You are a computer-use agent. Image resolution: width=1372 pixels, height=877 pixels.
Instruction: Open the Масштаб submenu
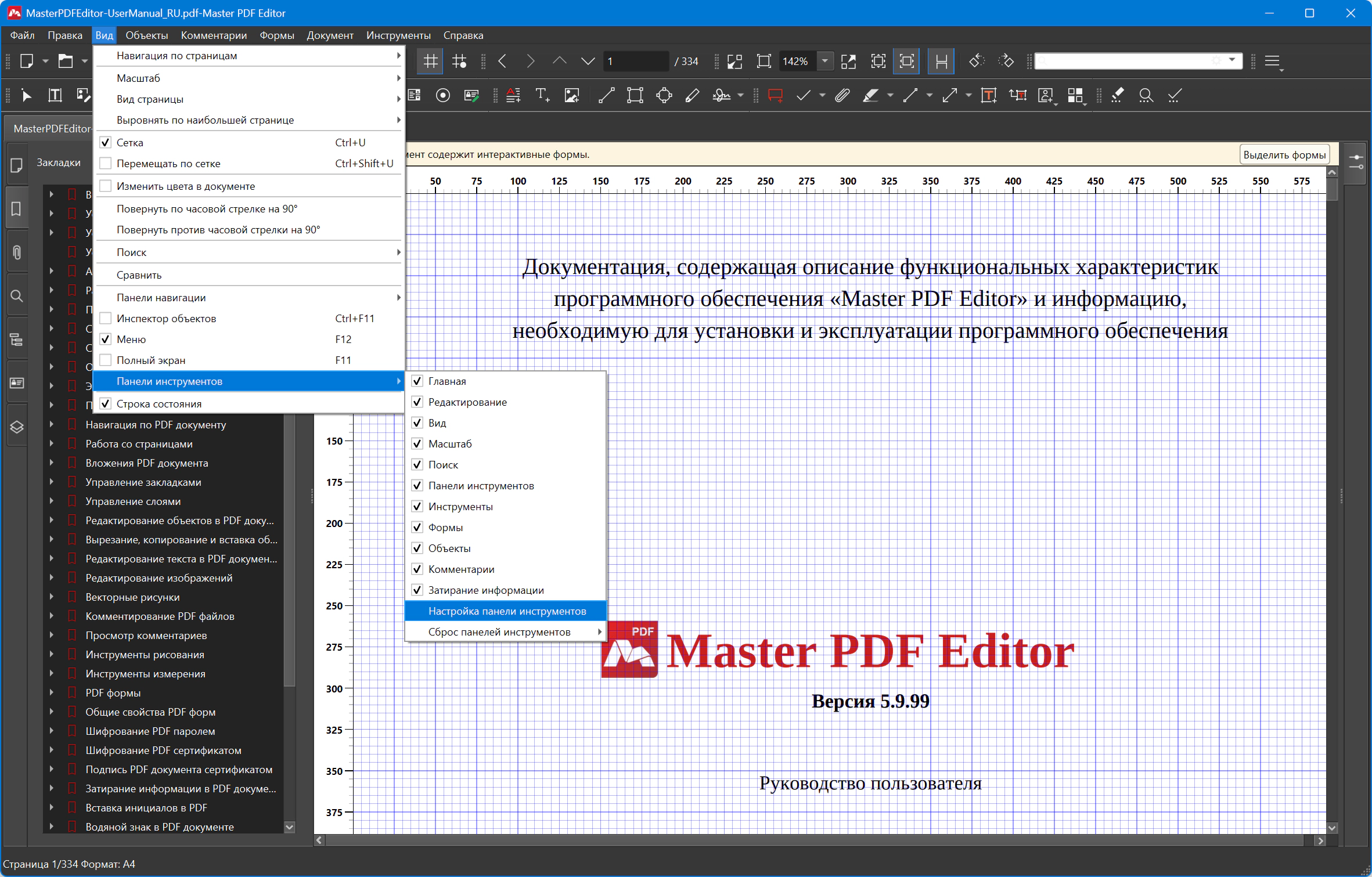[x=249, y=78]
